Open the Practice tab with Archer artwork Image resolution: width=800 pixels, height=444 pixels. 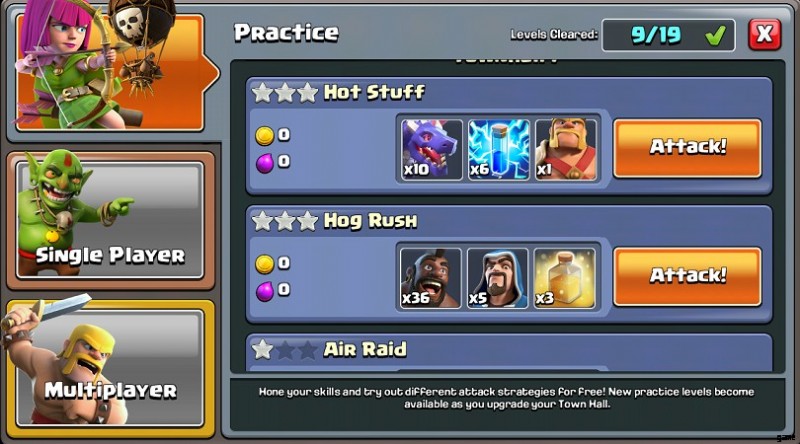[x=110, y=72]
